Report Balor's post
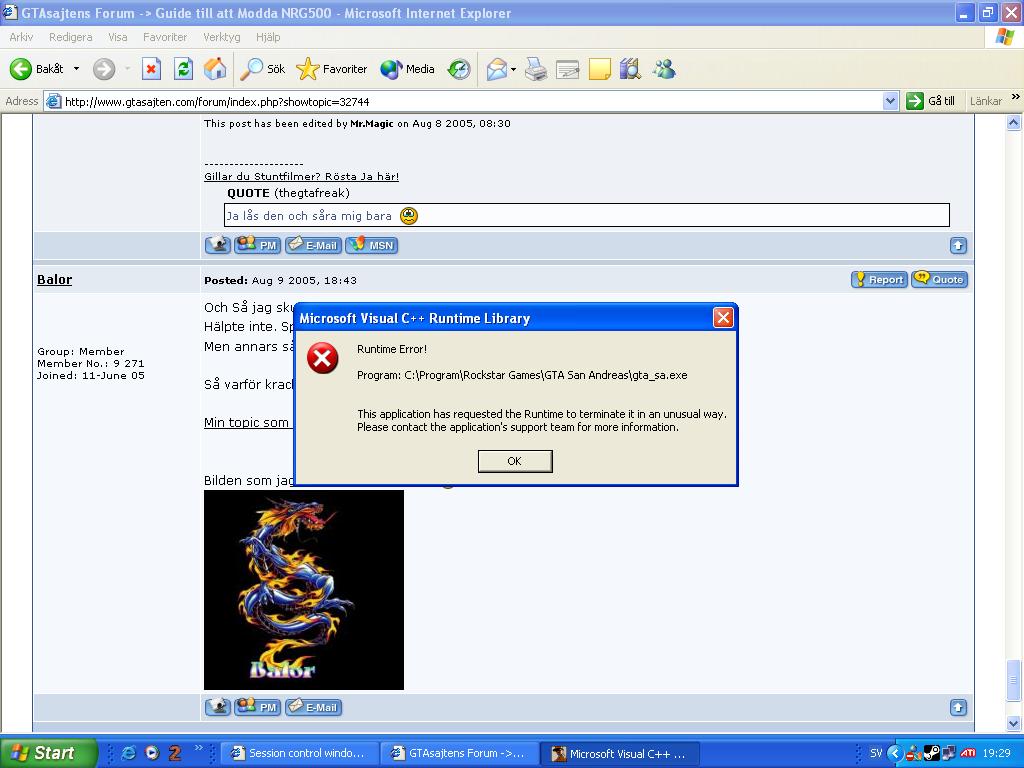 pos(879,280)
